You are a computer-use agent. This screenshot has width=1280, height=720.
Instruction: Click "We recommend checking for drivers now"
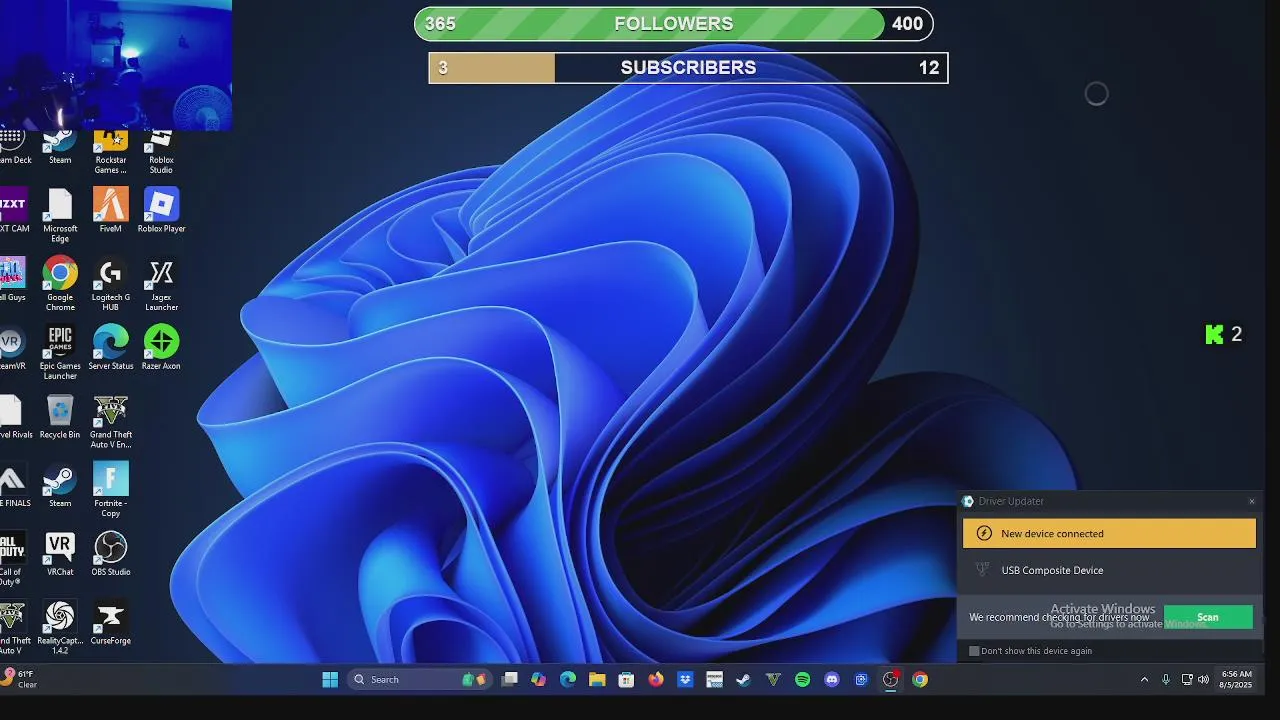(x=1059, y=618)
